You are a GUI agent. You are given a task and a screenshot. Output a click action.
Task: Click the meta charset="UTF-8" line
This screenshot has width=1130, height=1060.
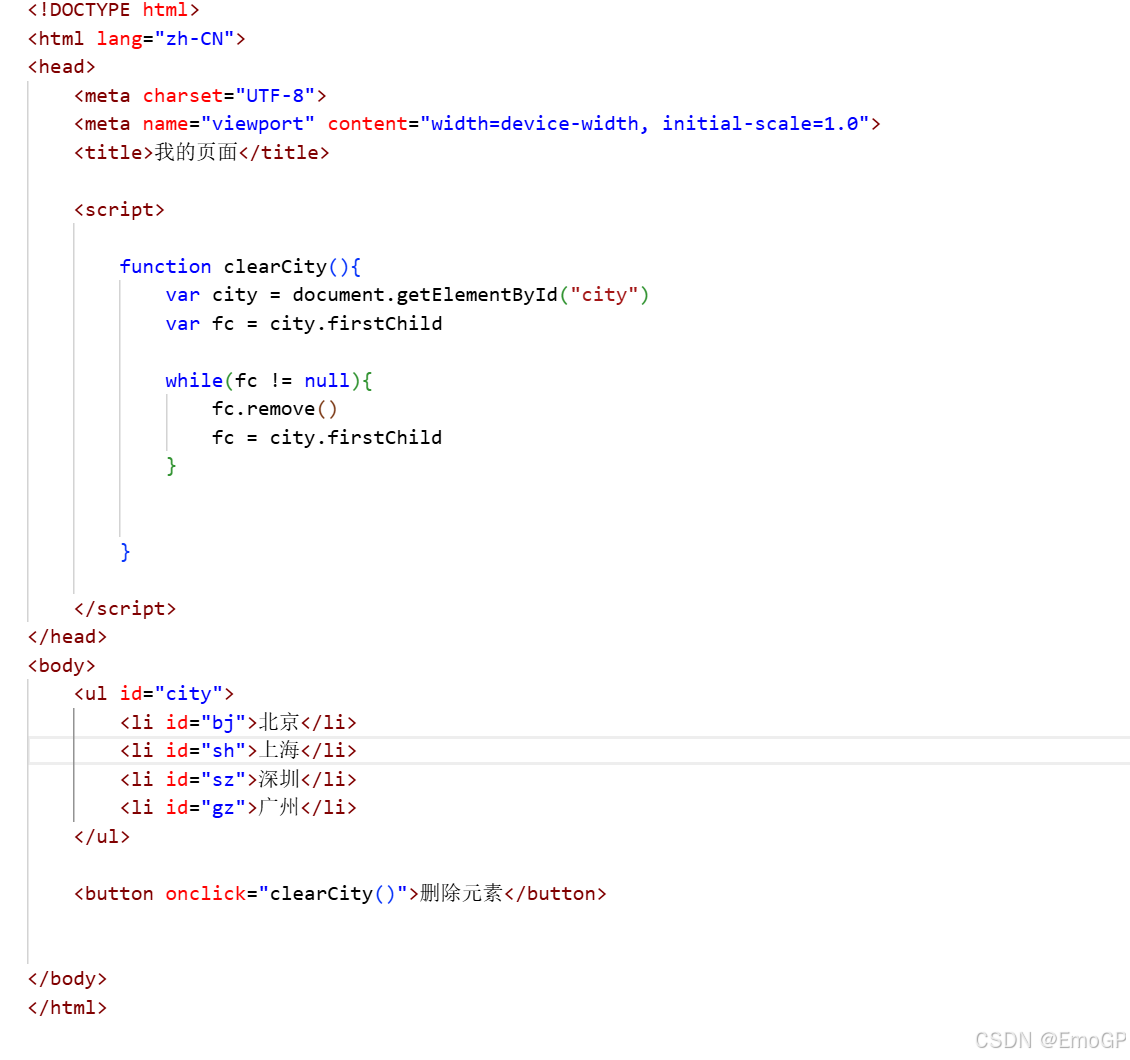(x=200, y=96)
